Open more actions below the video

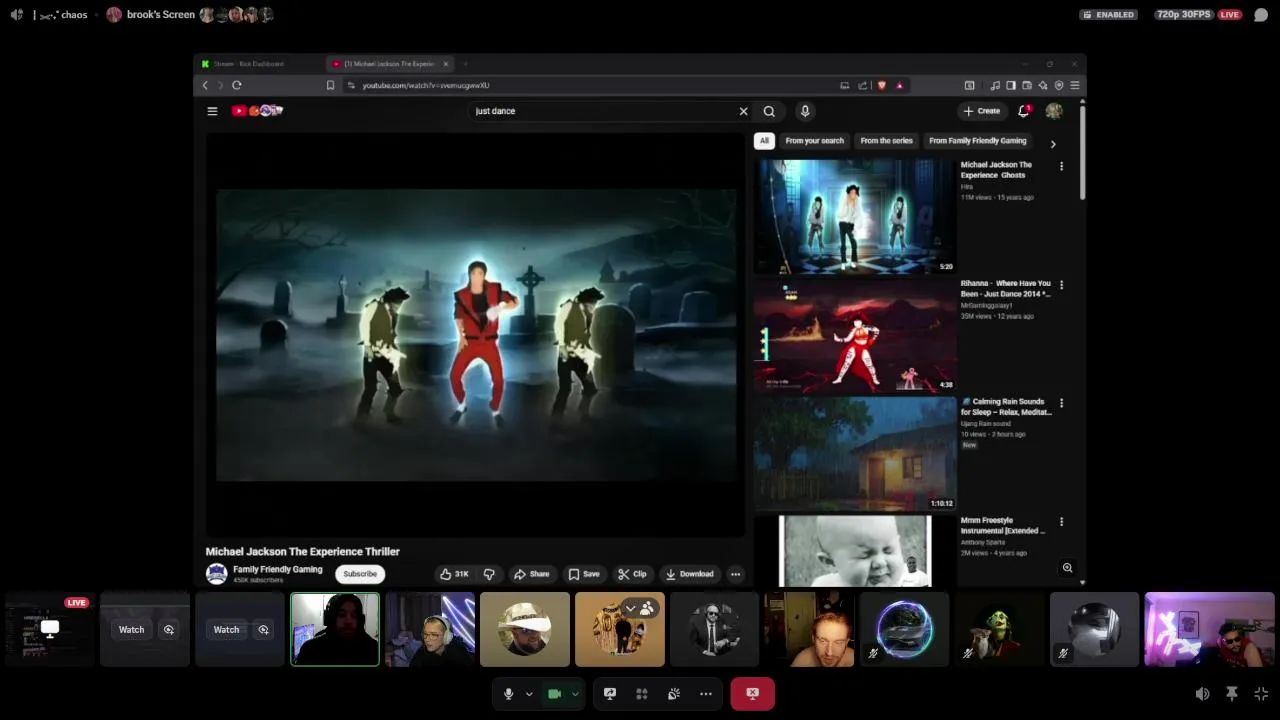click(735, 574)
